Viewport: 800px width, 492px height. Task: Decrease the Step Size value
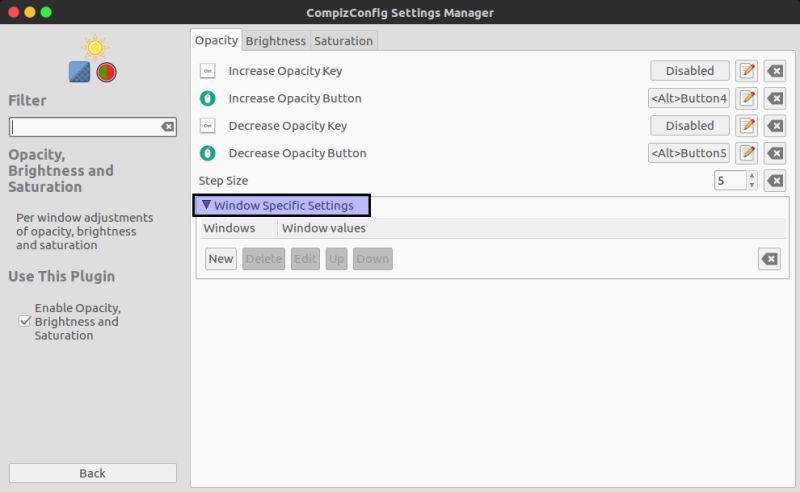pyautogui.click(x=752, y=185)
